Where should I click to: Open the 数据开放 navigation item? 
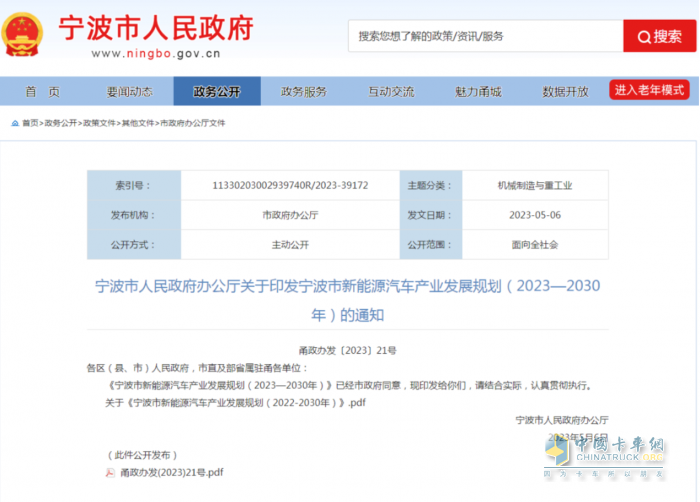coord(565,91)
